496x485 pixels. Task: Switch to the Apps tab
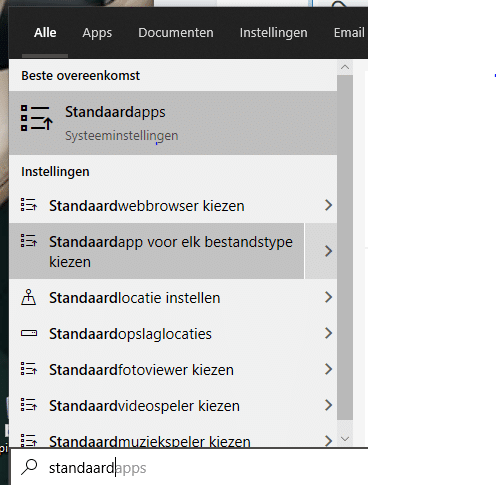[x=97, y=33]
